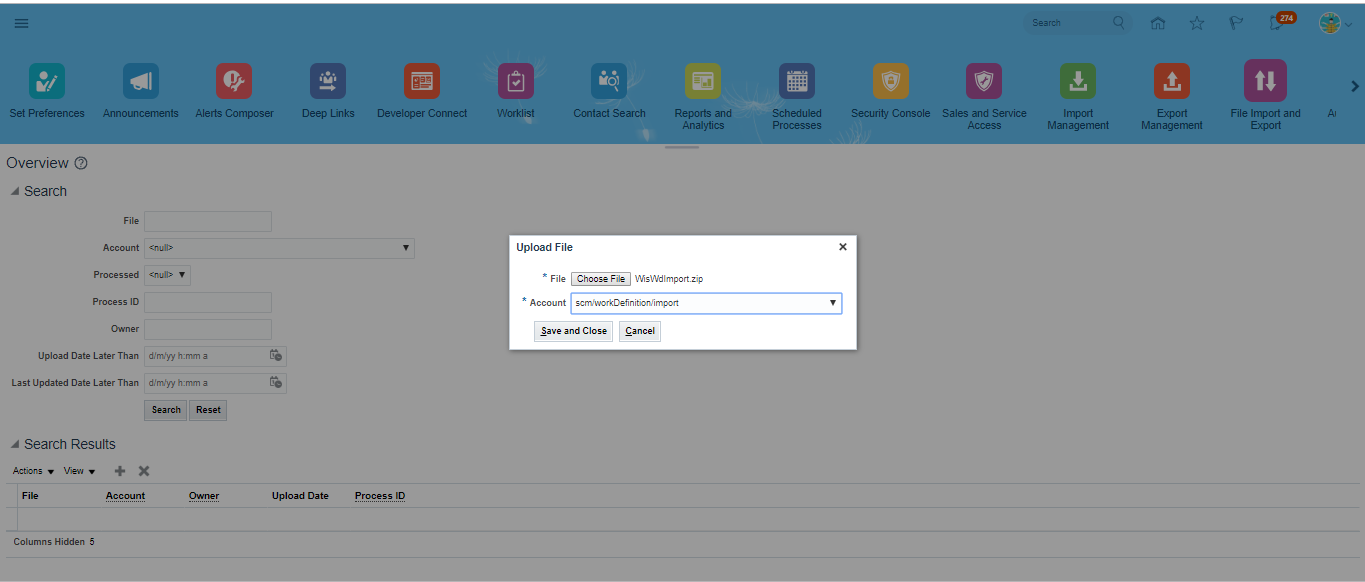
Task: Open the View menu in Search Results
Action: (x=78, y=470)
